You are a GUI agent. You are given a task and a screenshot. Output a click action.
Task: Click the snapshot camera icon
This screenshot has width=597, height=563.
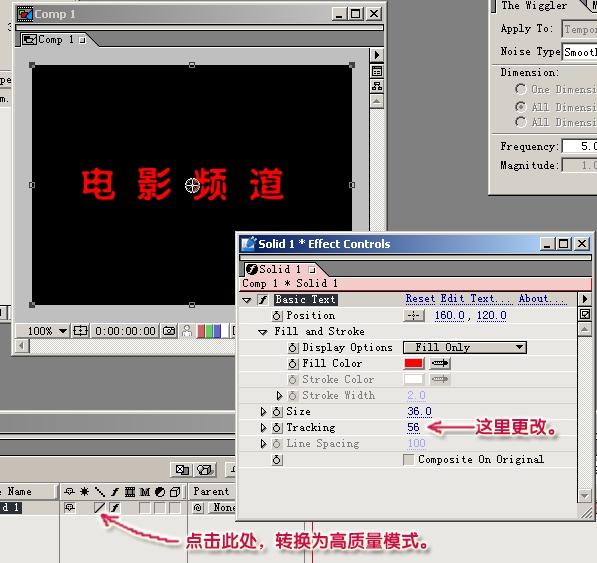169,331
